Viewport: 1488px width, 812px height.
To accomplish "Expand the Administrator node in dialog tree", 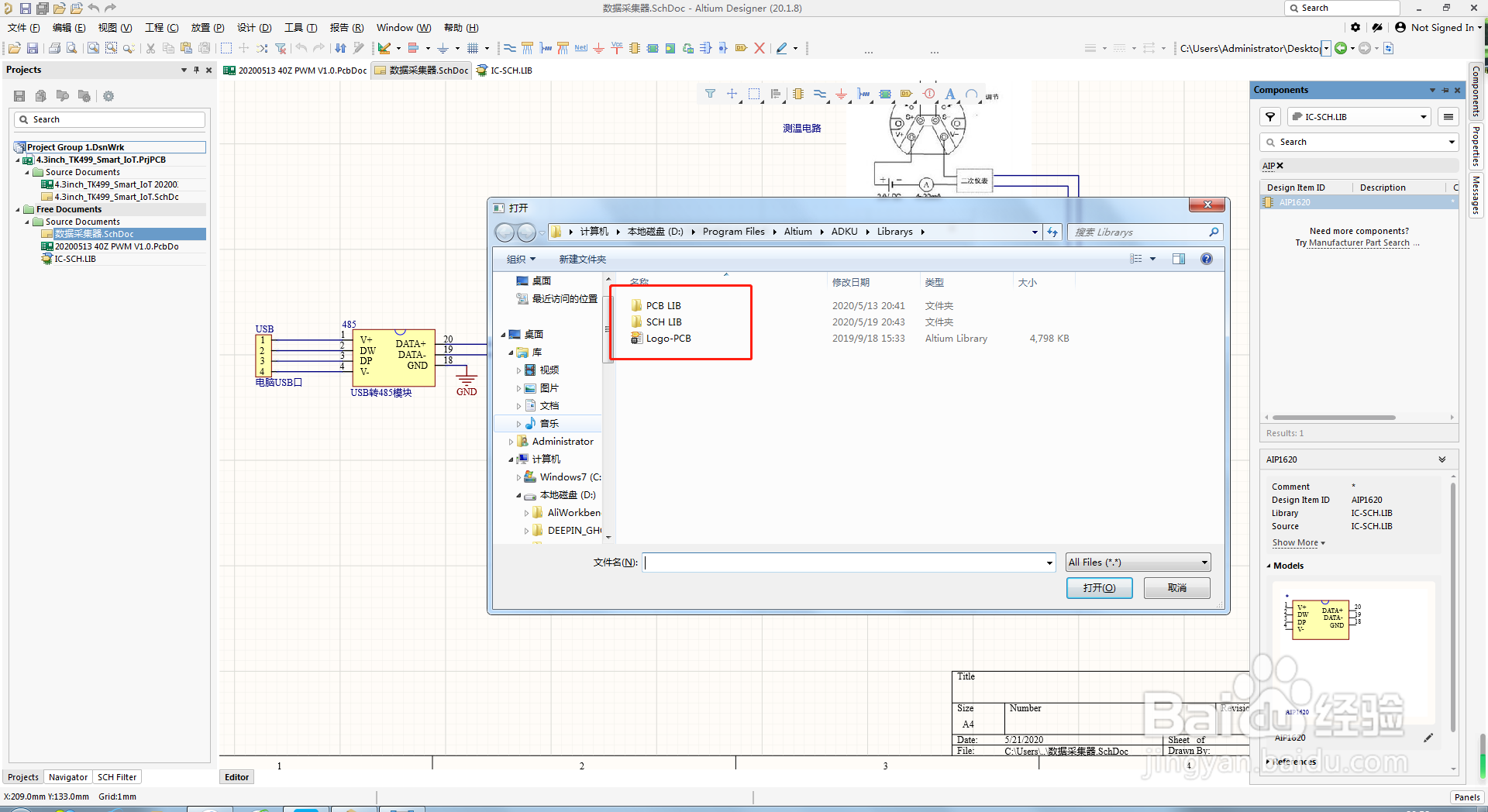I will point(511,442).
